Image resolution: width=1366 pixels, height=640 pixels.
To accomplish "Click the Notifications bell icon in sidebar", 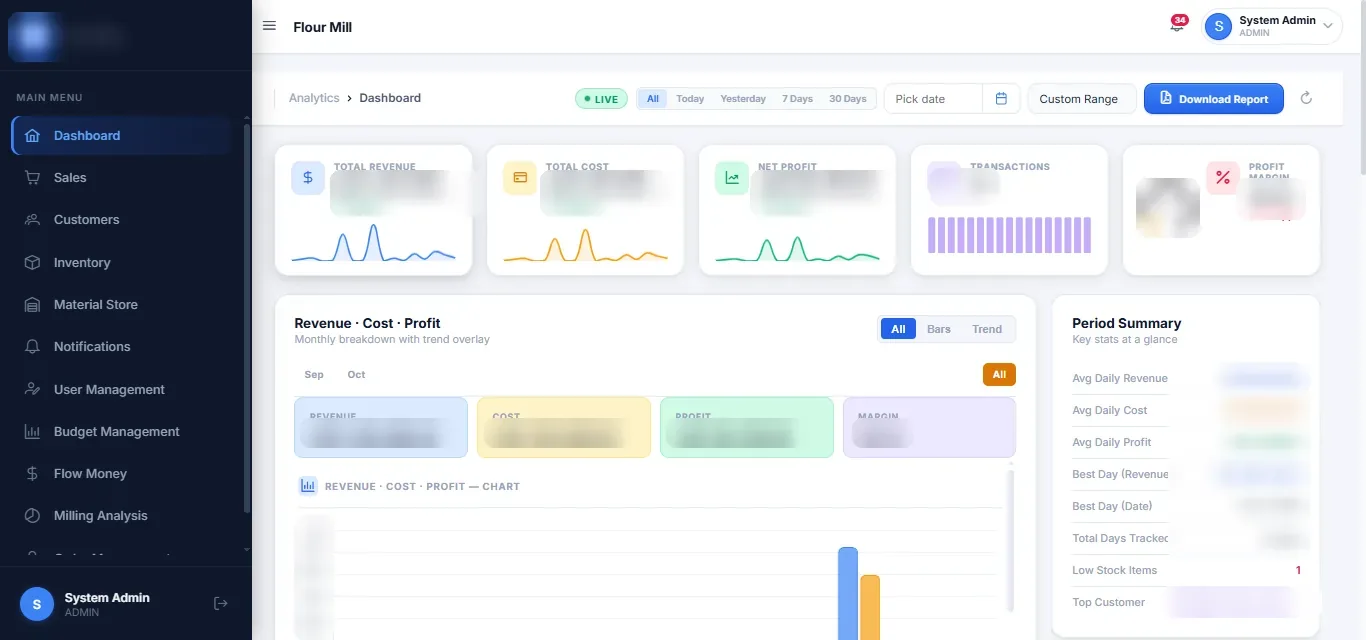I will pyautogui.click(x=33, y=347).
